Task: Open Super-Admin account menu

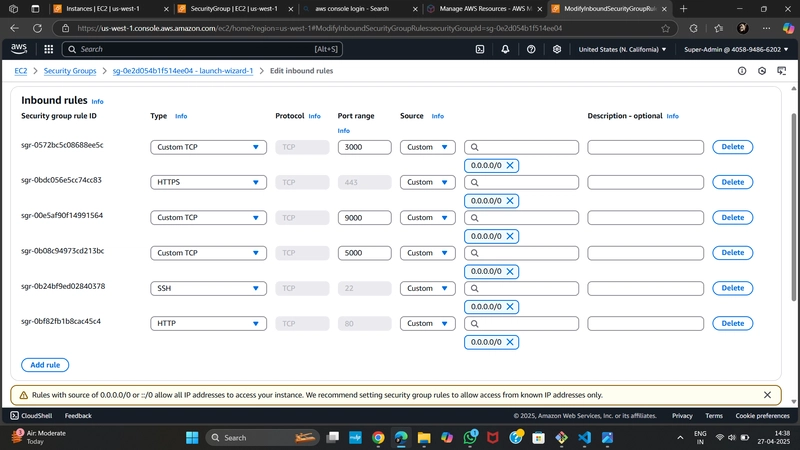Action: [736, 49]
